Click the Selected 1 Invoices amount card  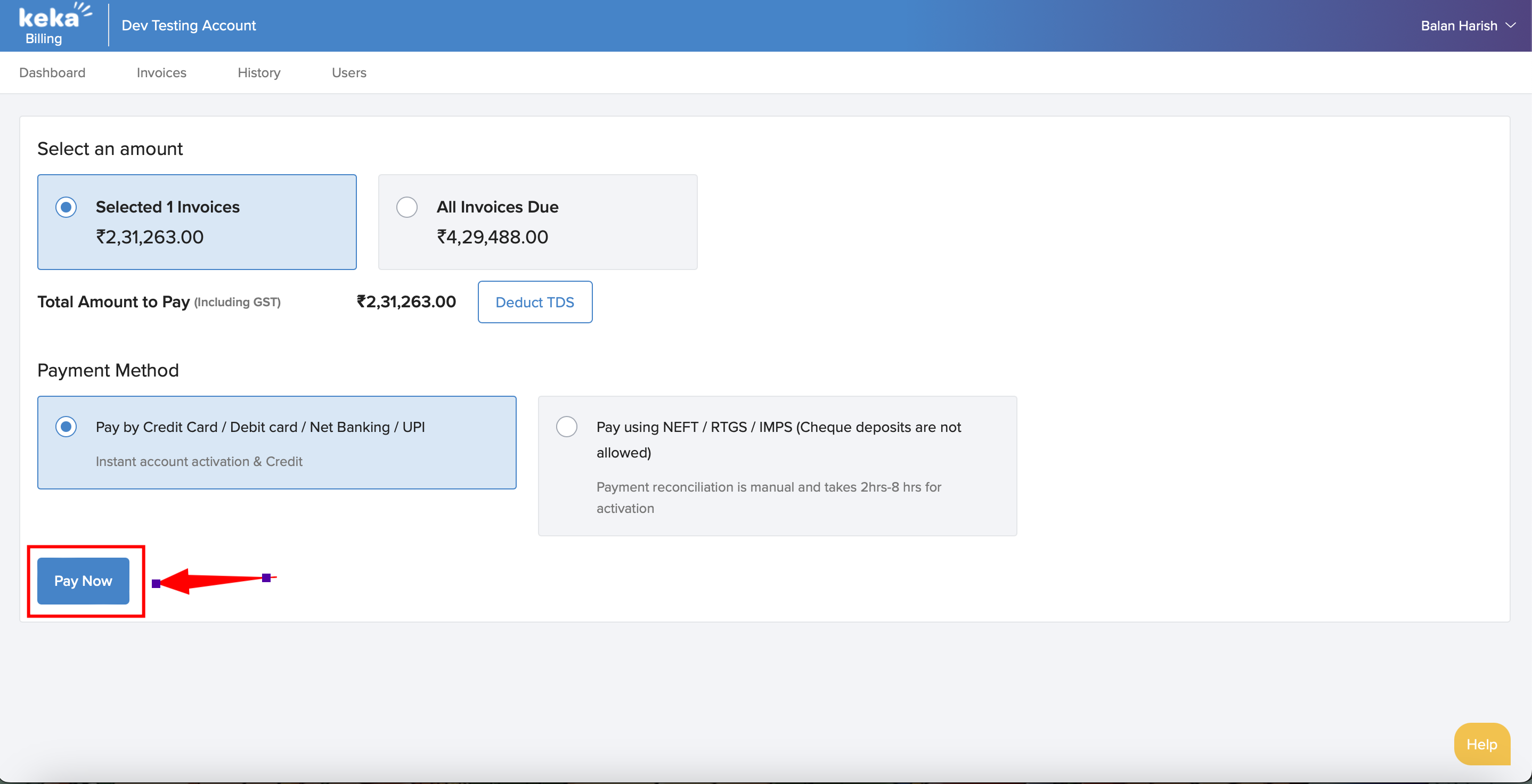pos(286,221)
